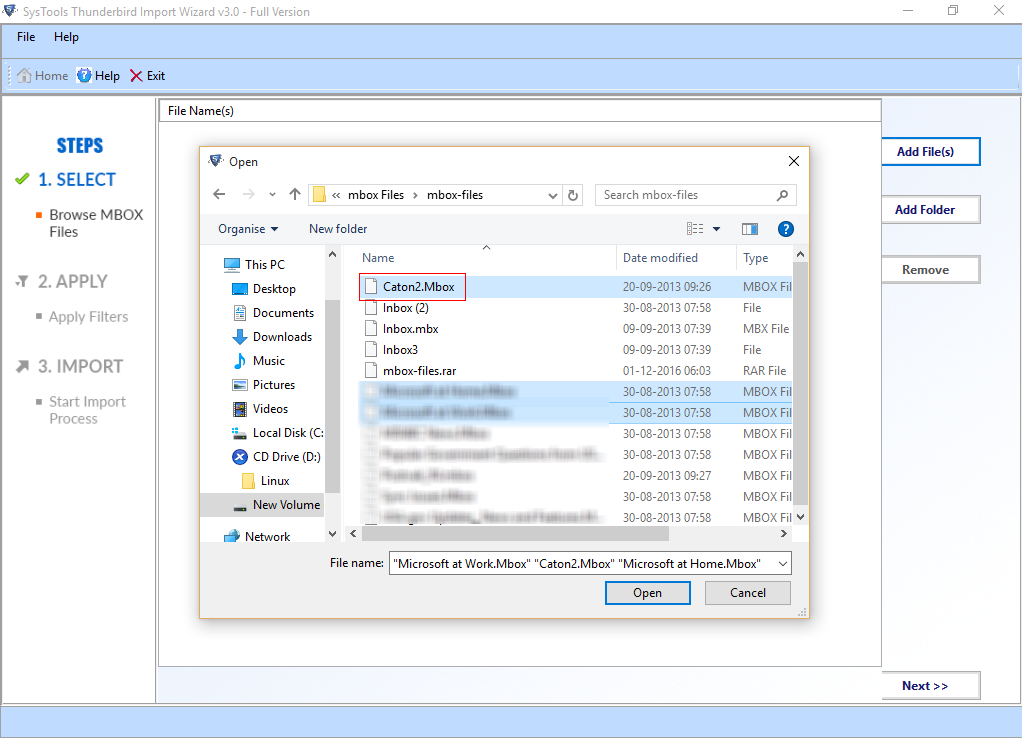
Task: Select Videos in navigation tree
Action: pyautogui.click(x=260, y=409)
